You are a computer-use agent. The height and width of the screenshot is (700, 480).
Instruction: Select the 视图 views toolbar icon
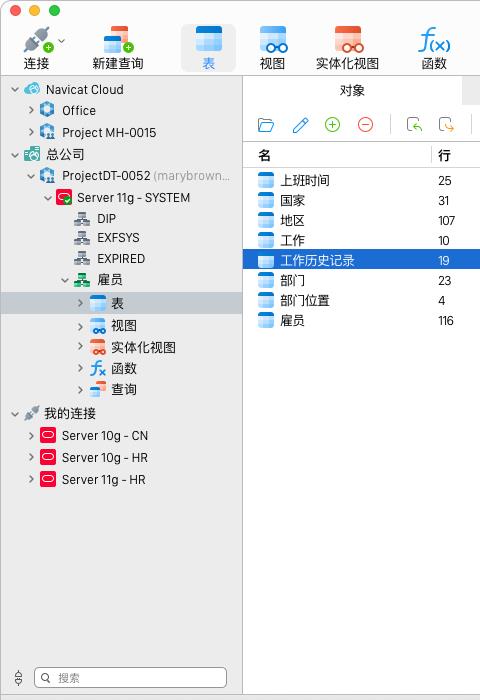click(x=273, y=48)
